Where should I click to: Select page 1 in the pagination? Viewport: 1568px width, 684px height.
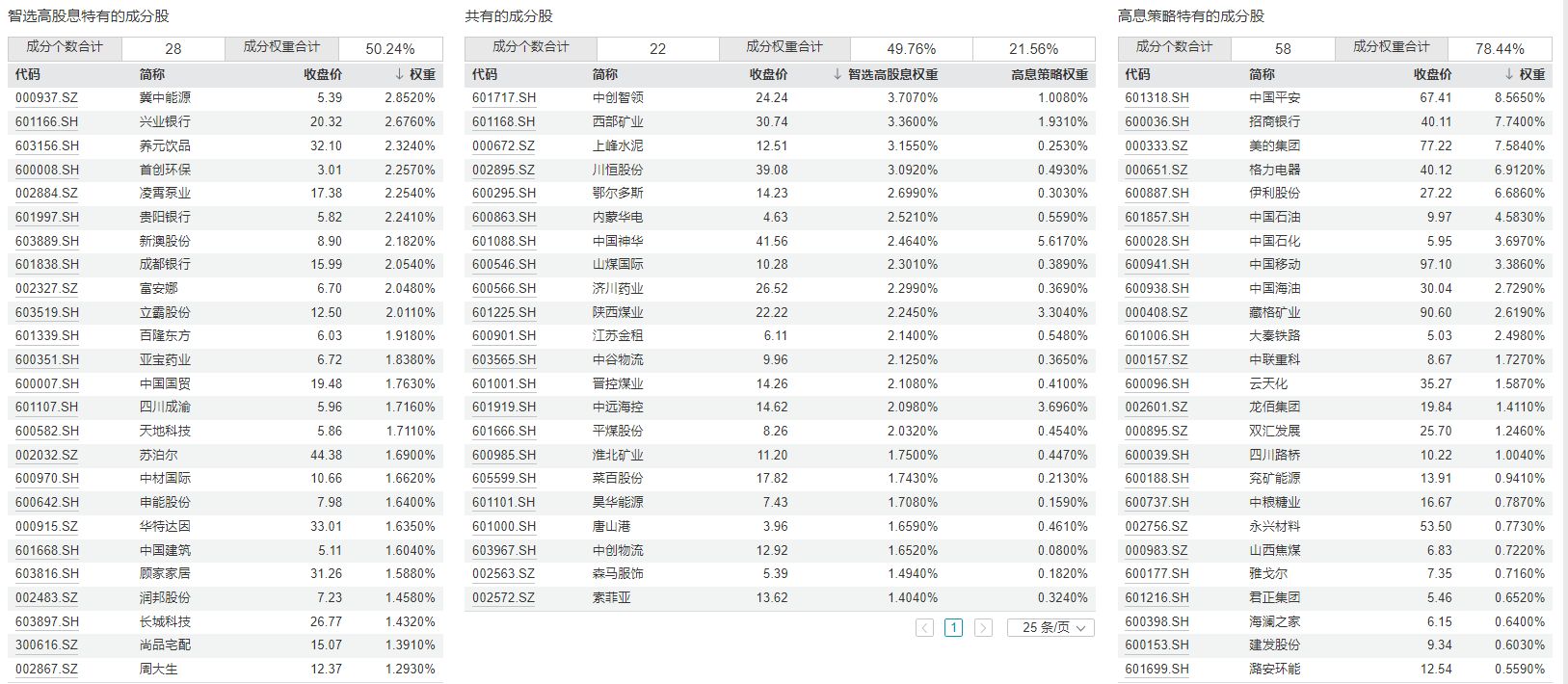(x=953, y=628)
